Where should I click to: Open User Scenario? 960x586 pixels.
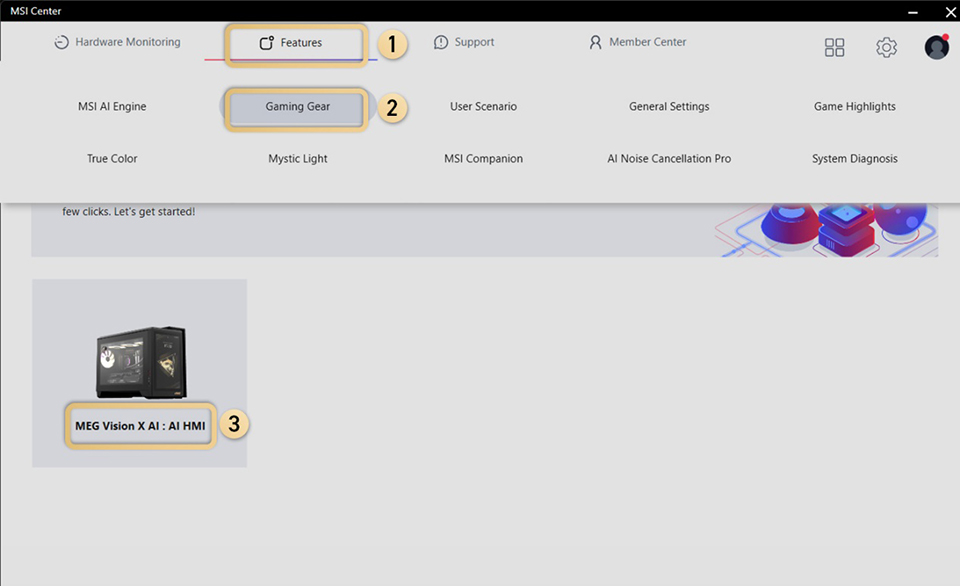(x=483, y=106)
